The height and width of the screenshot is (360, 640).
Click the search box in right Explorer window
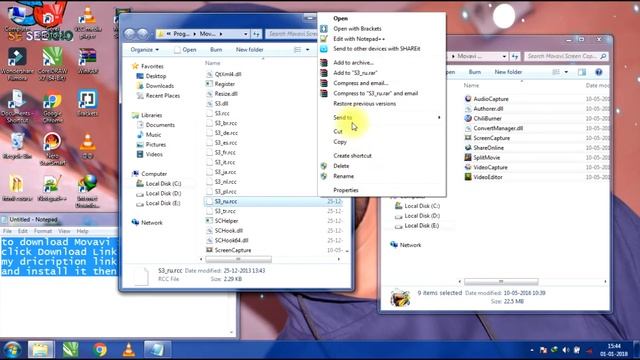click(x=566, y=56)
